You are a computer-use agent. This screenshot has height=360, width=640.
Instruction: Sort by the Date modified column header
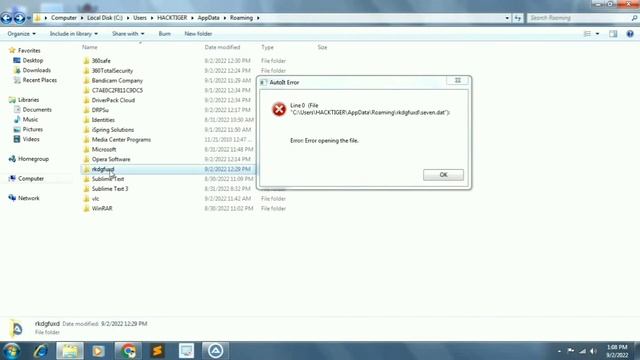click(x=222, y=47)
